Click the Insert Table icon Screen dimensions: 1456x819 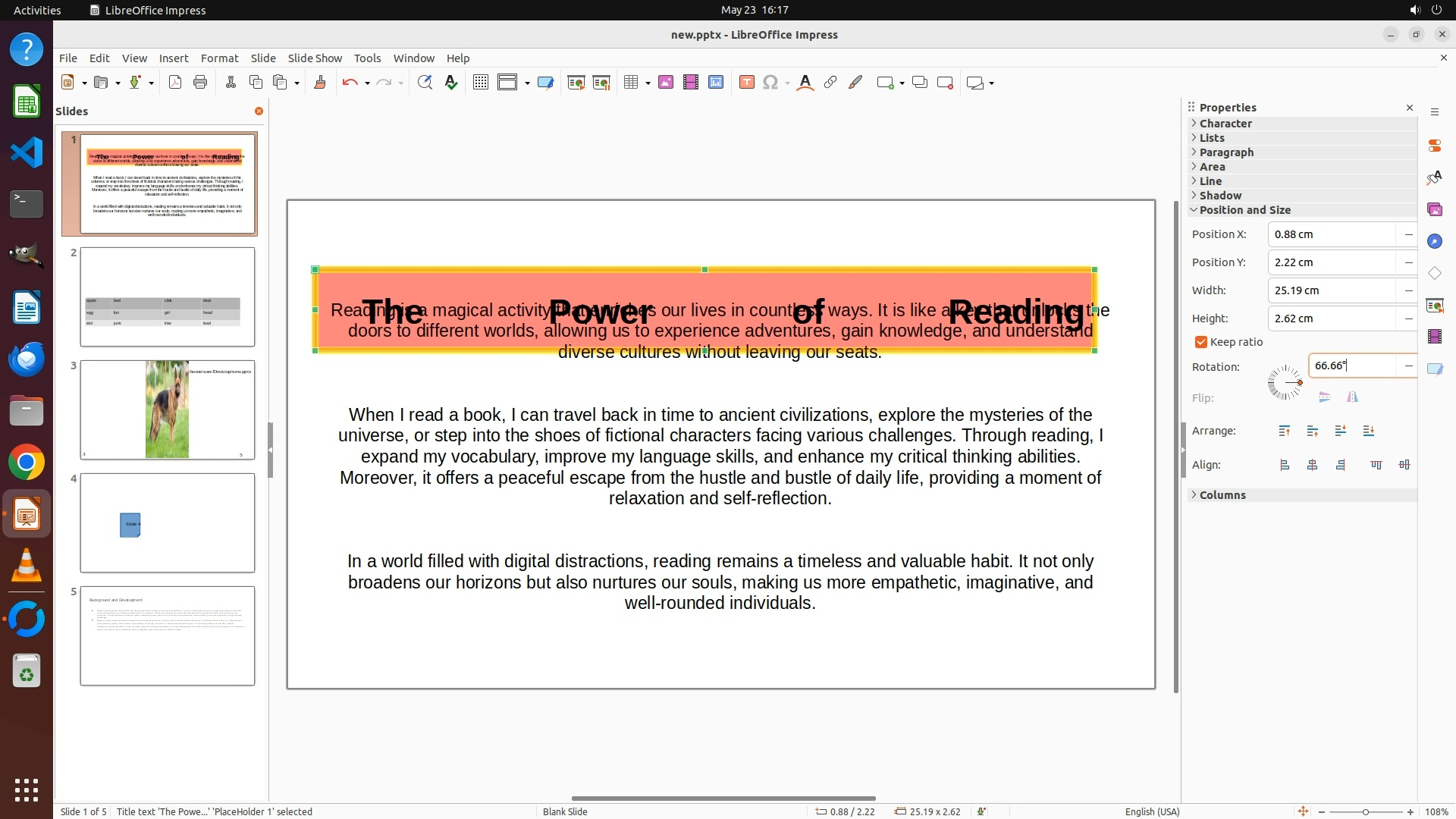coord(631,83)
